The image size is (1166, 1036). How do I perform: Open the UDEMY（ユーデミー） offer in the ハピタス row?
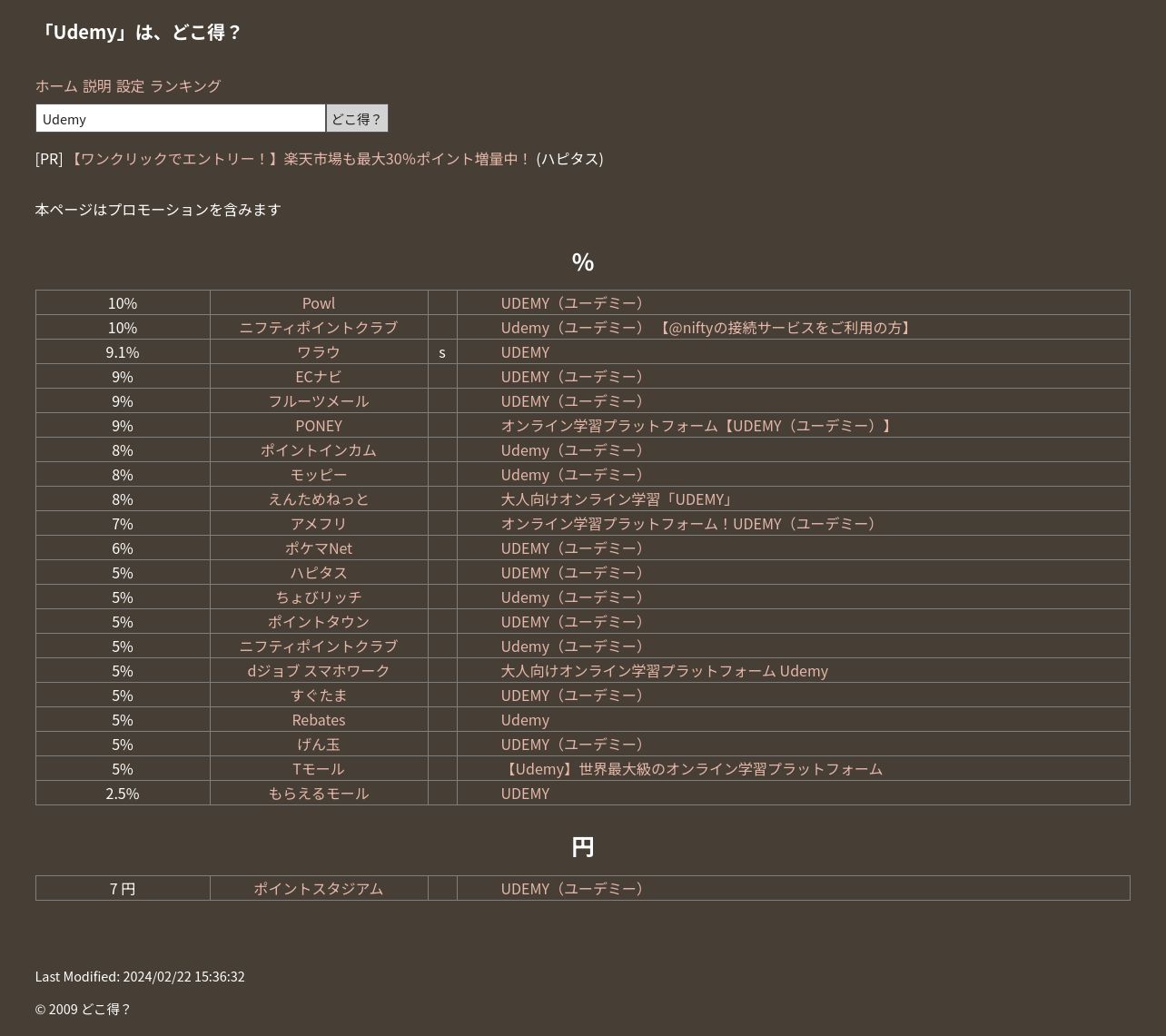coord(574,572)
